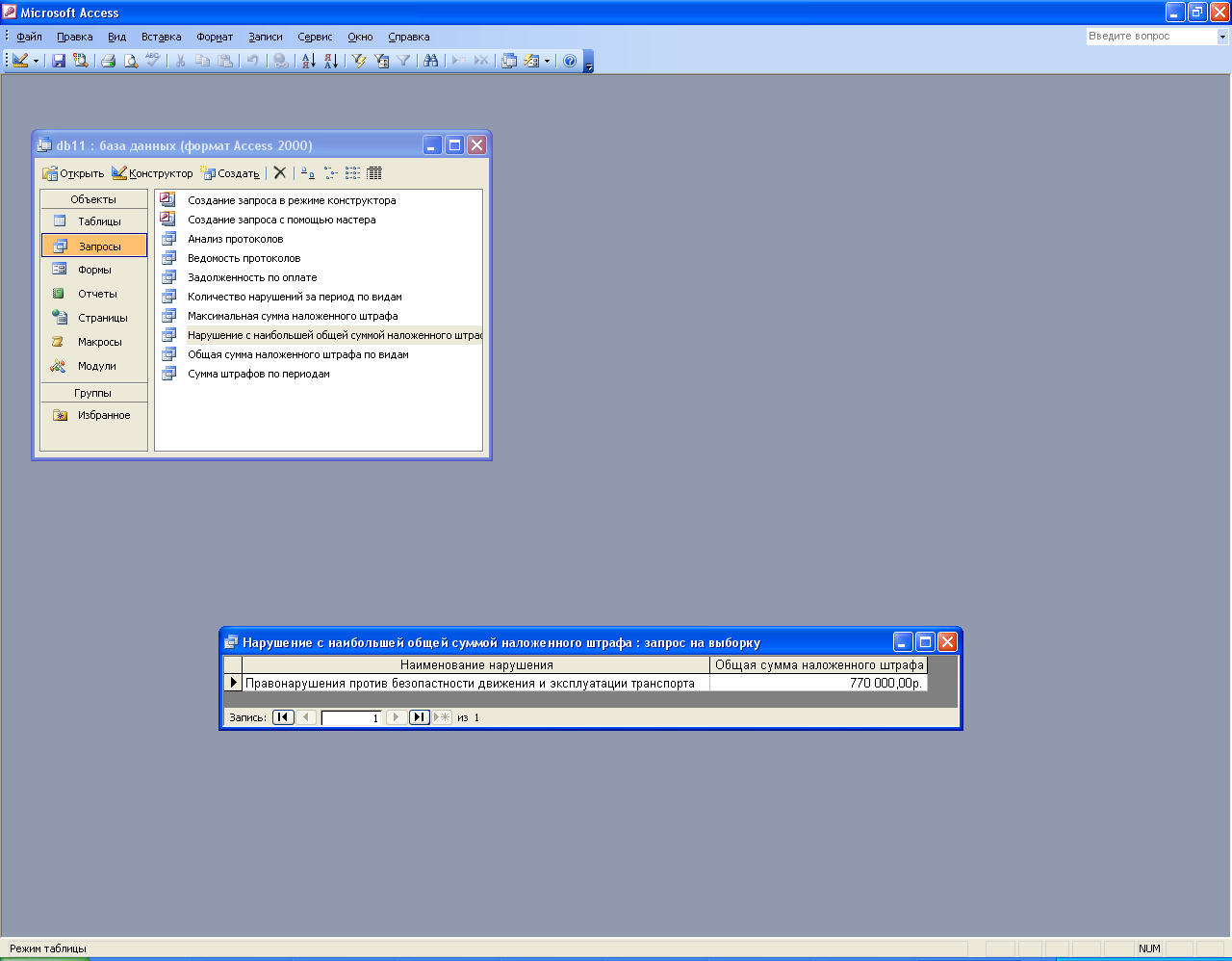Screen dimensions: 1232x961
Task: Click the New Object toolbar icon
Action: tap(531, 61)
